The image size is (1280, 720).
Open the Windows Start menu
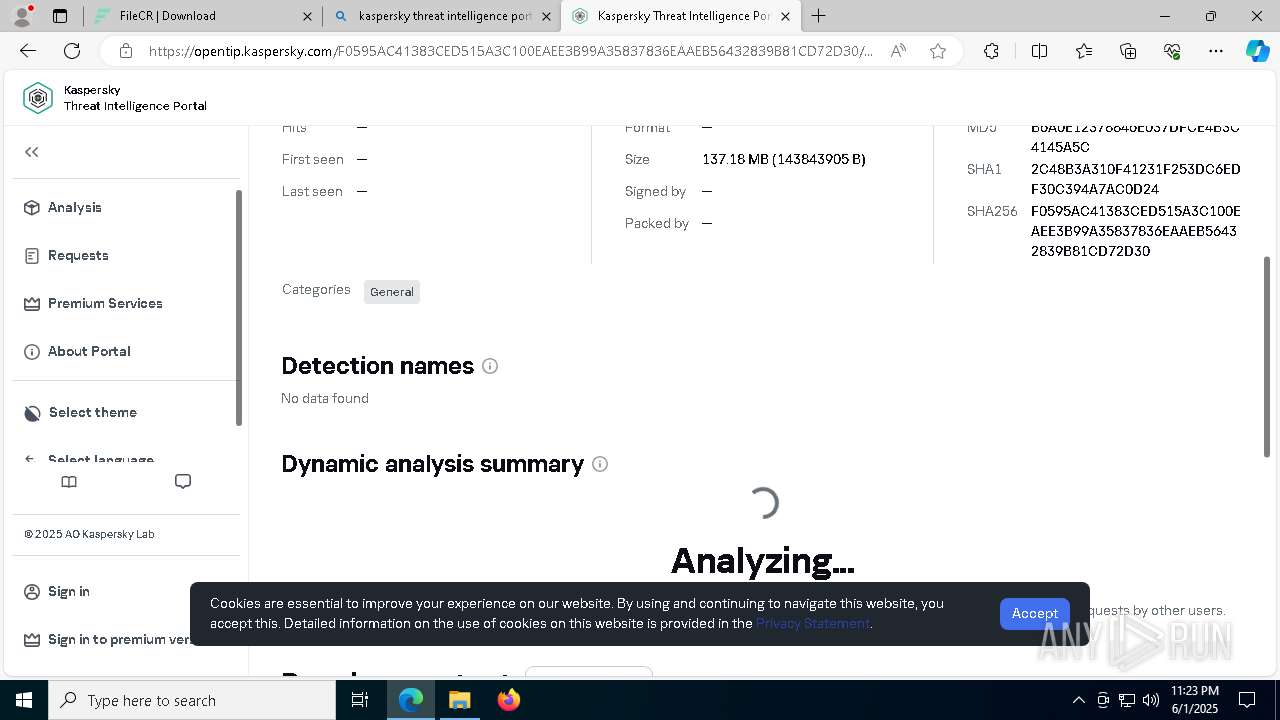[x=24, y=700]
